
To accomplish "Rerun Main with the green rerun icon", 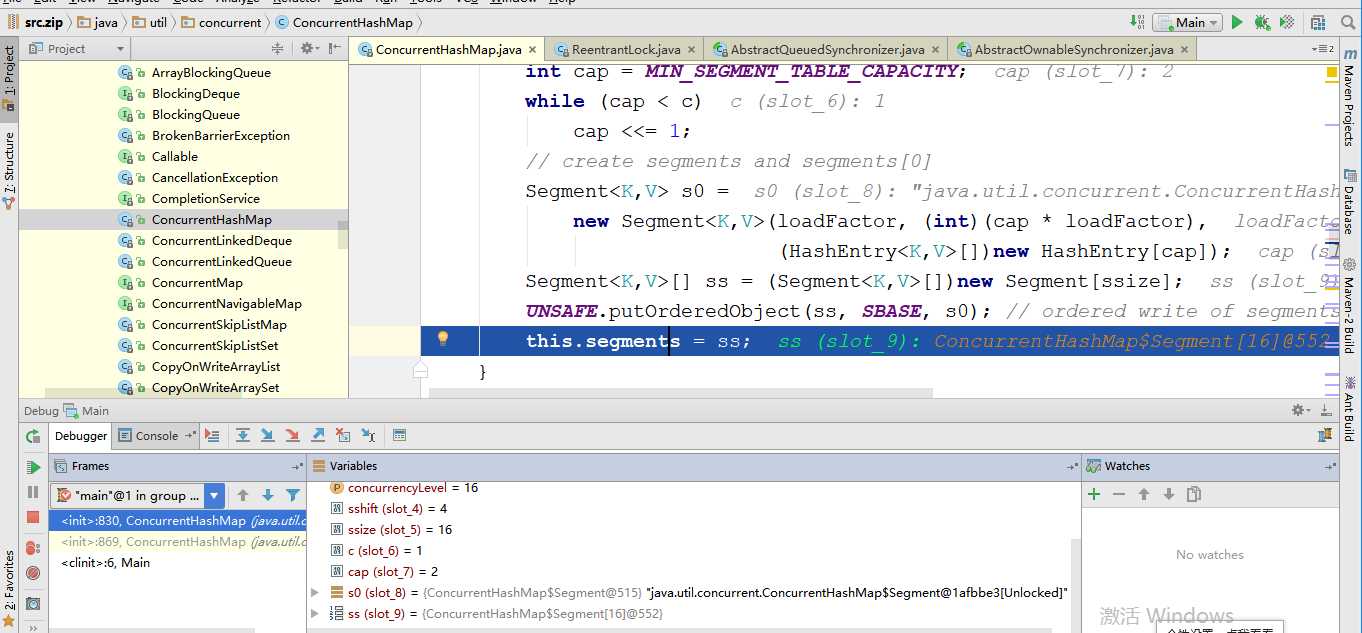I will (x=33, y=436).
